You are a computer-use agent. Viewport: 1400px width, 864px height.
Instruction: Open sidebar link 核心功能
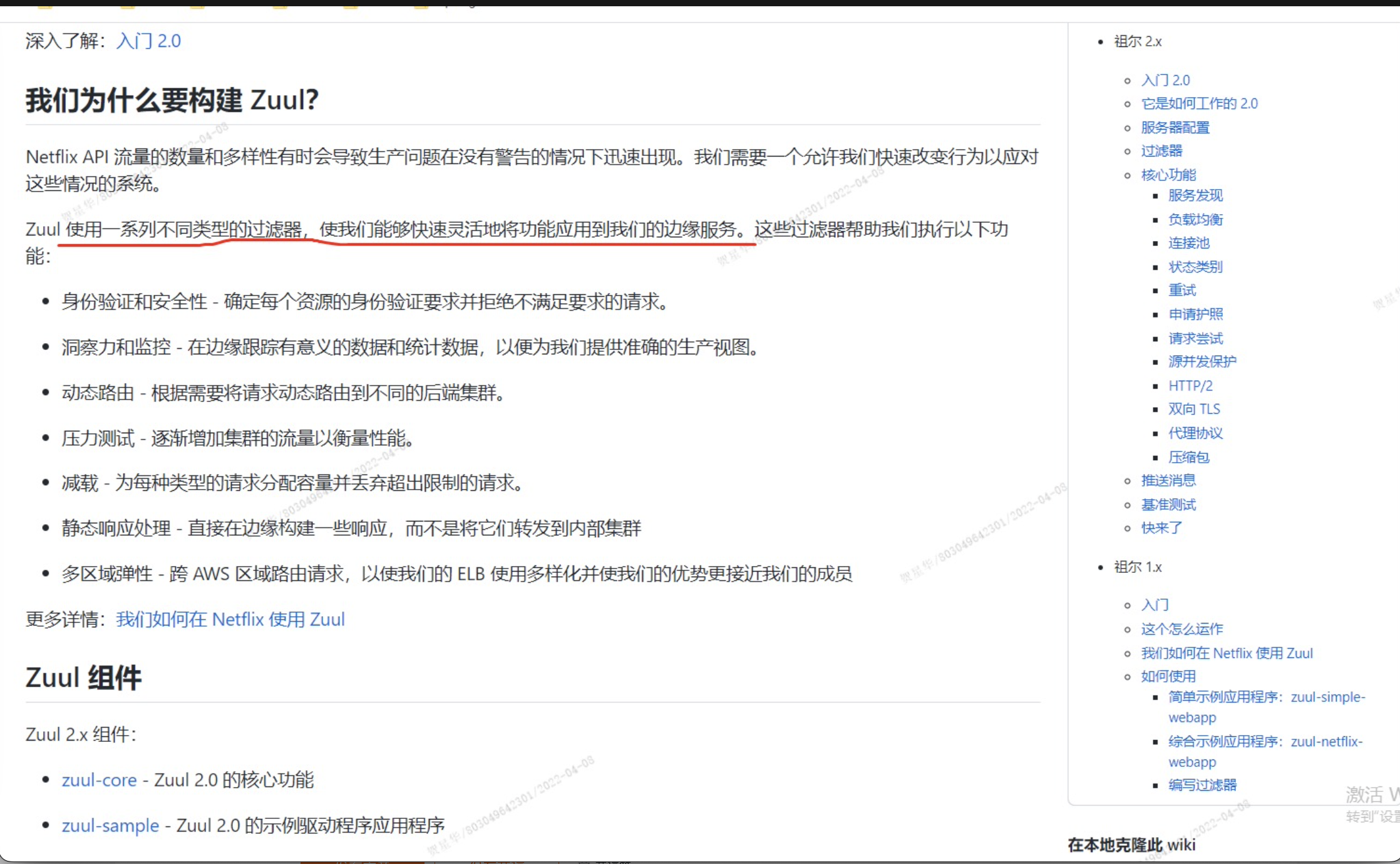pos(1168,175)
